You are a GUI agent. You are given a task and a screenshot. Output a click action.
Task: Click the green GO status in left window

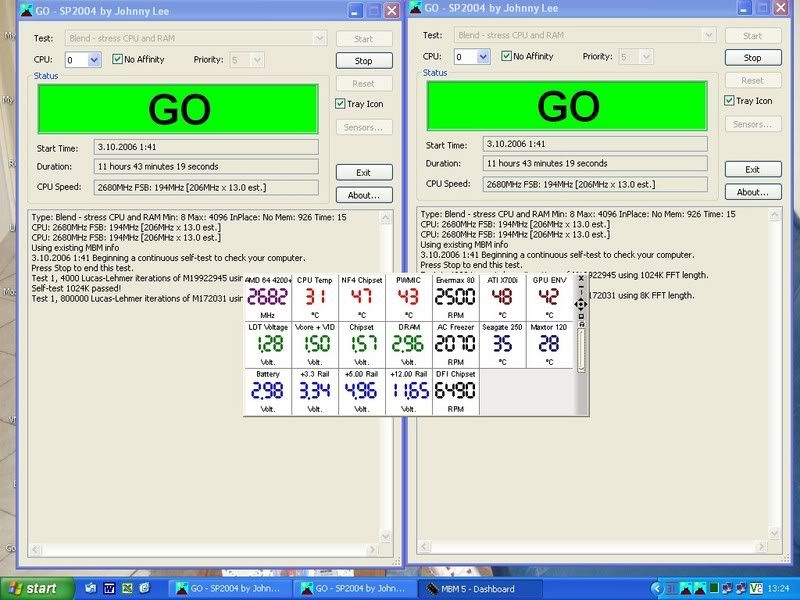coord(178,109)
